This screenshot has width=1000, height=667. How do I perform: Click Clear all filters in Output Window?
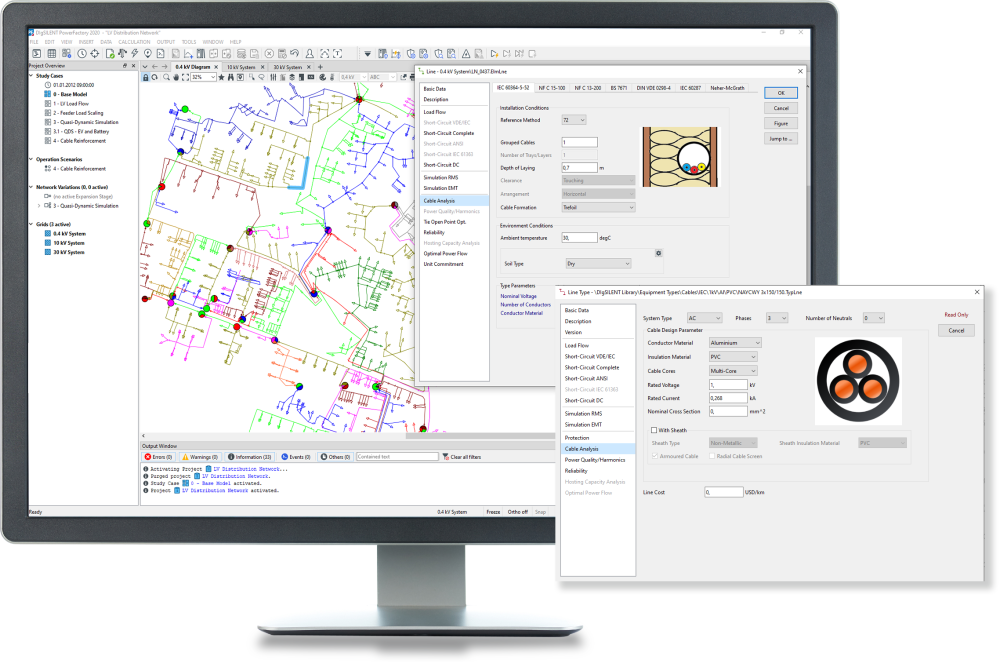tap(462, 457)
